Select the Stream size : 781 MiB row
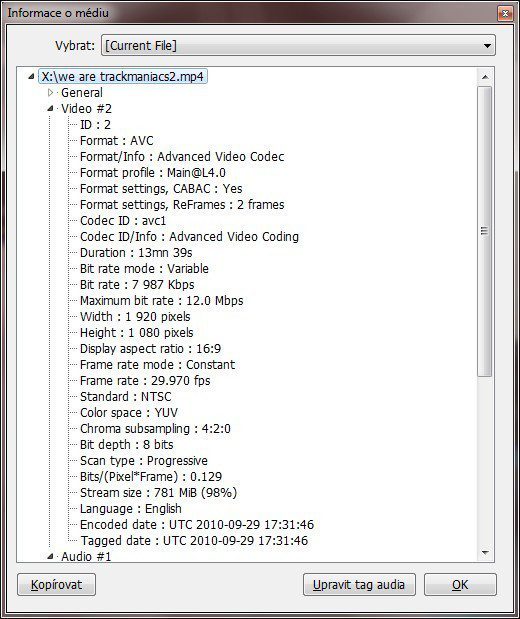 coord(158,493)
